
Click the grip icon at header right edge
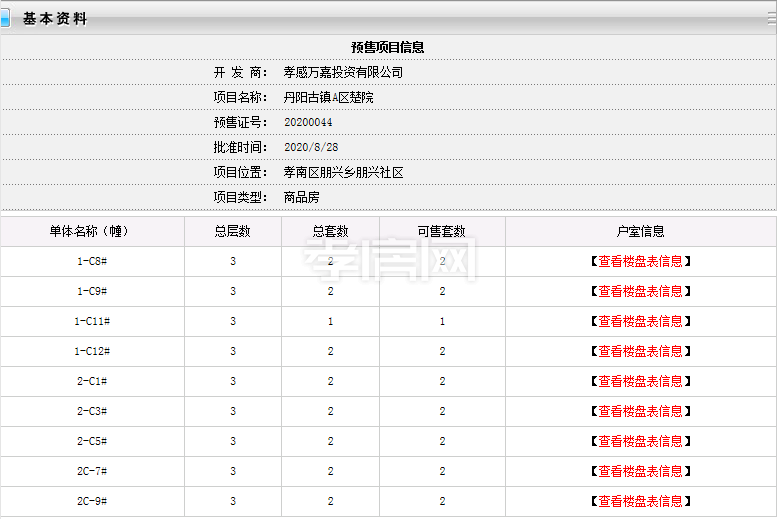click(771, 18)
